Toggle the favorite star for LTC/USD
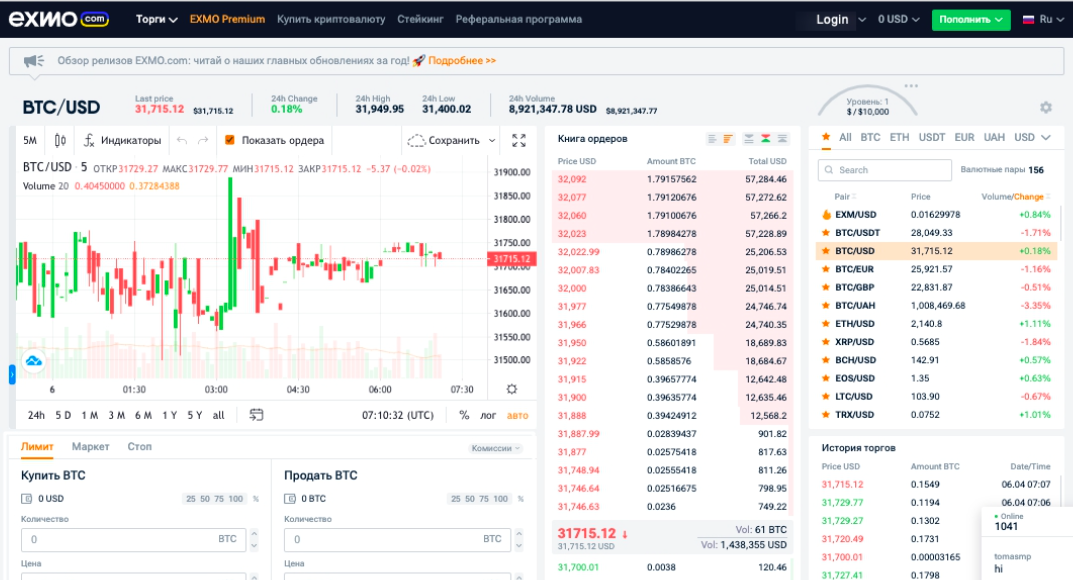 (826, 396)
